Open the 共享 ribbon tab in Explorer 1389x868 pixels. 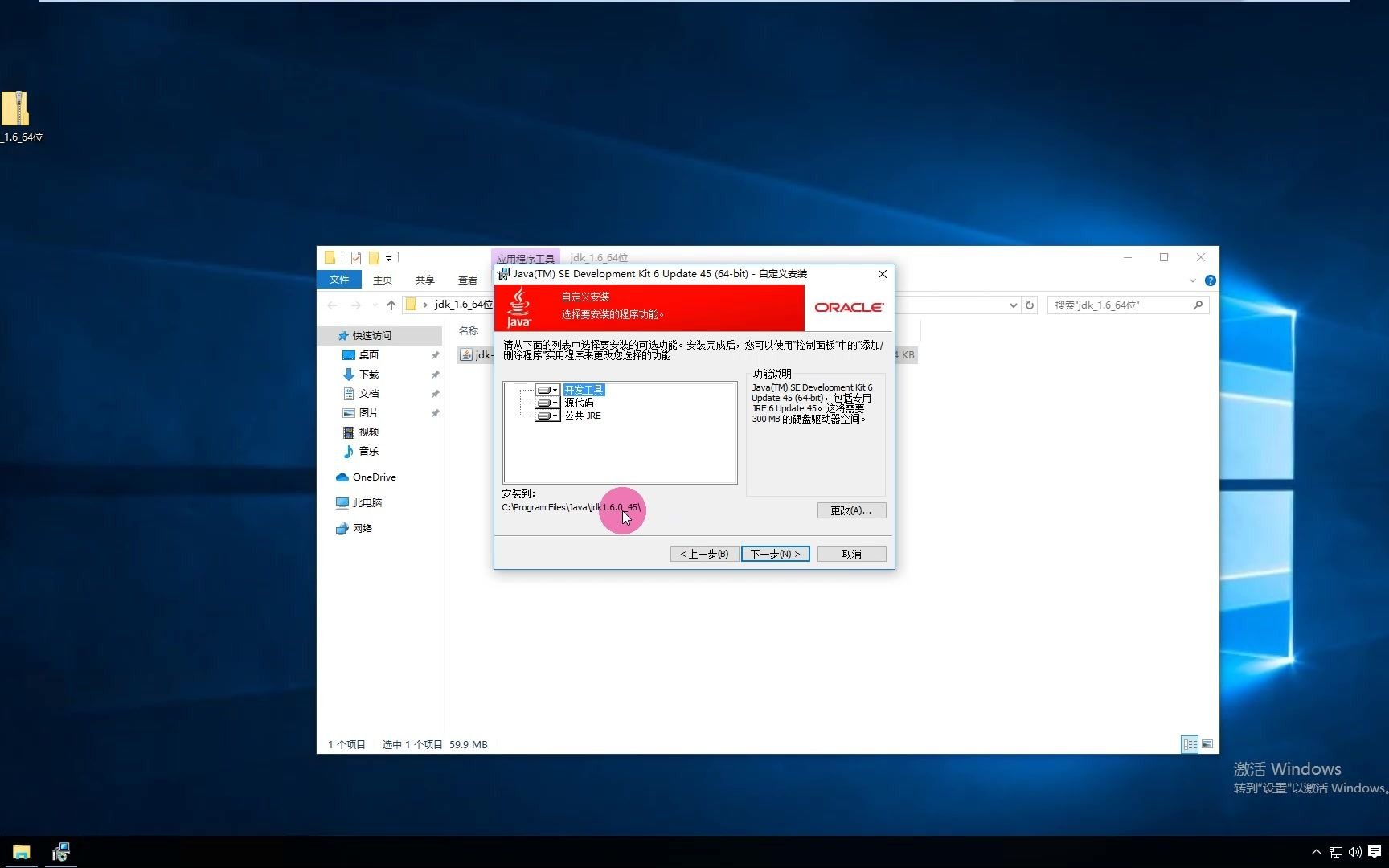coord(425,280)
